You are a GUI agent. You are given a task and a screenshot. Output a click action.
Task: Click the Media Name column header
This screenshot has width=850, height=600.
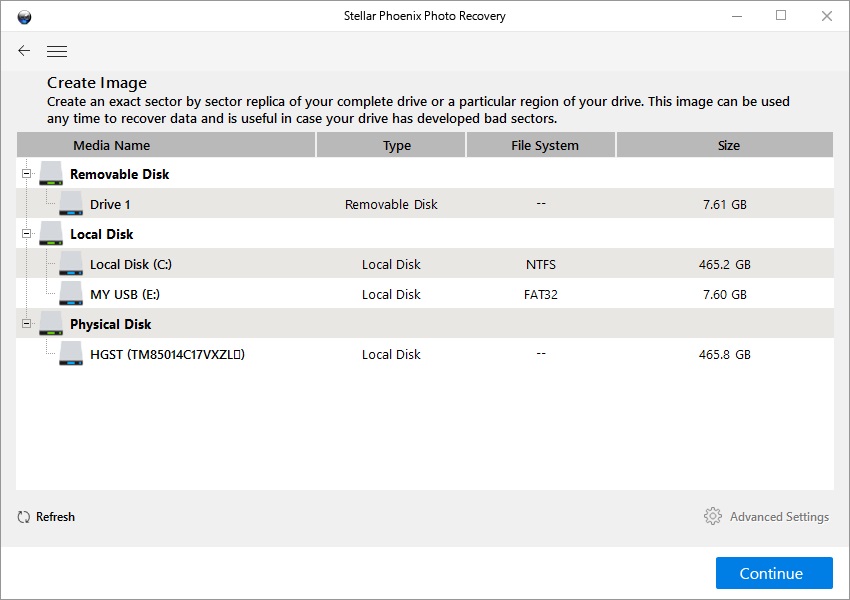click(x=167, y=144)
